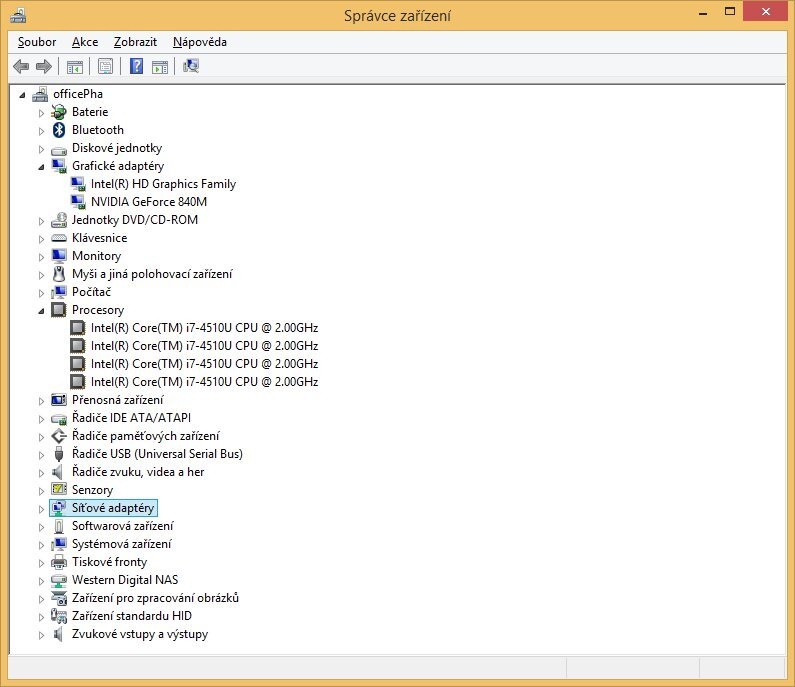The height and width of the screenshot is (687, 795).
Task: Click the blue Help question mark icon
Action: [x=136, y=66]
